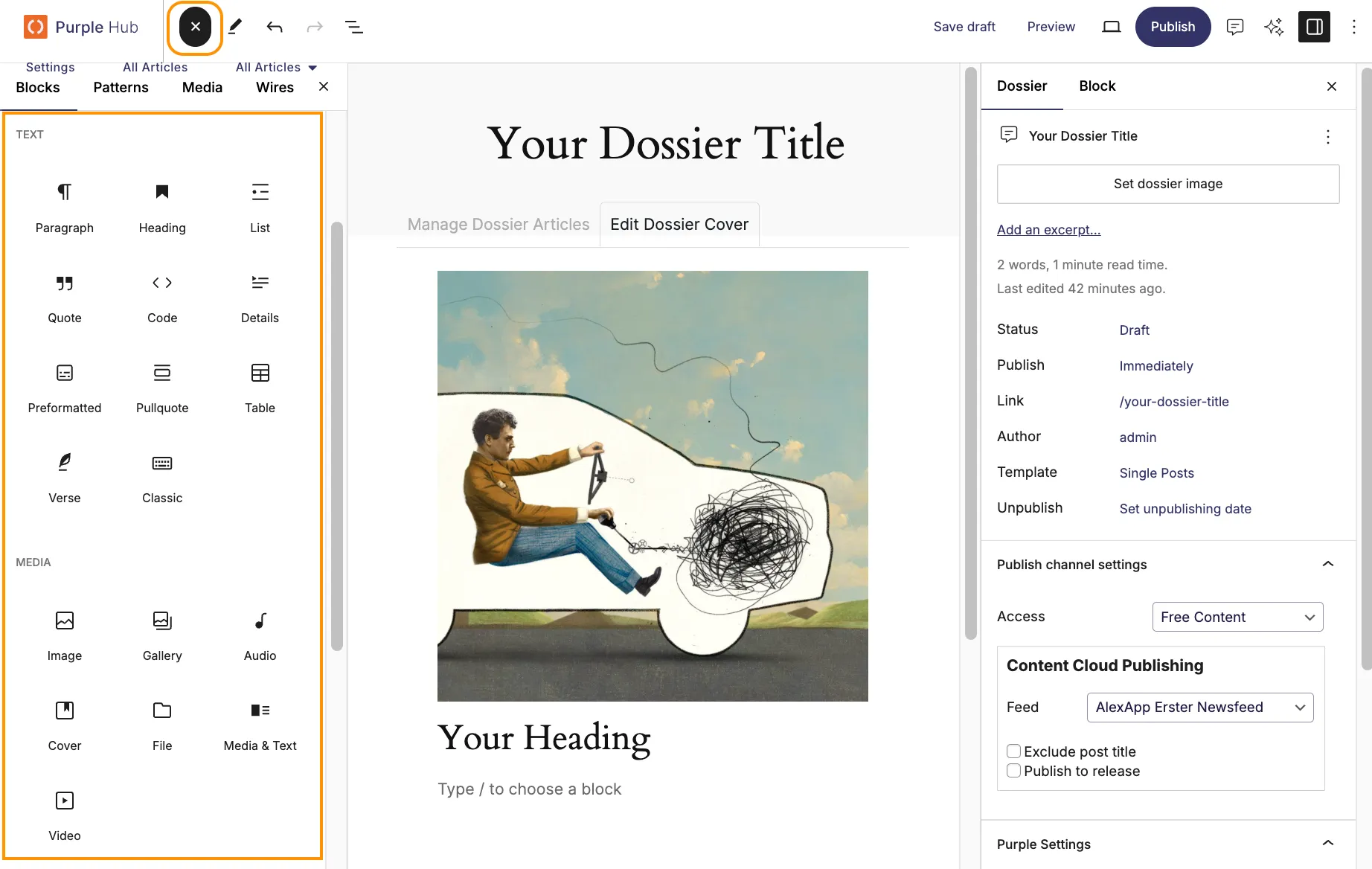Select the pencil edit tool
This screenshot has height=869, width=1372.
click(235, 28)
